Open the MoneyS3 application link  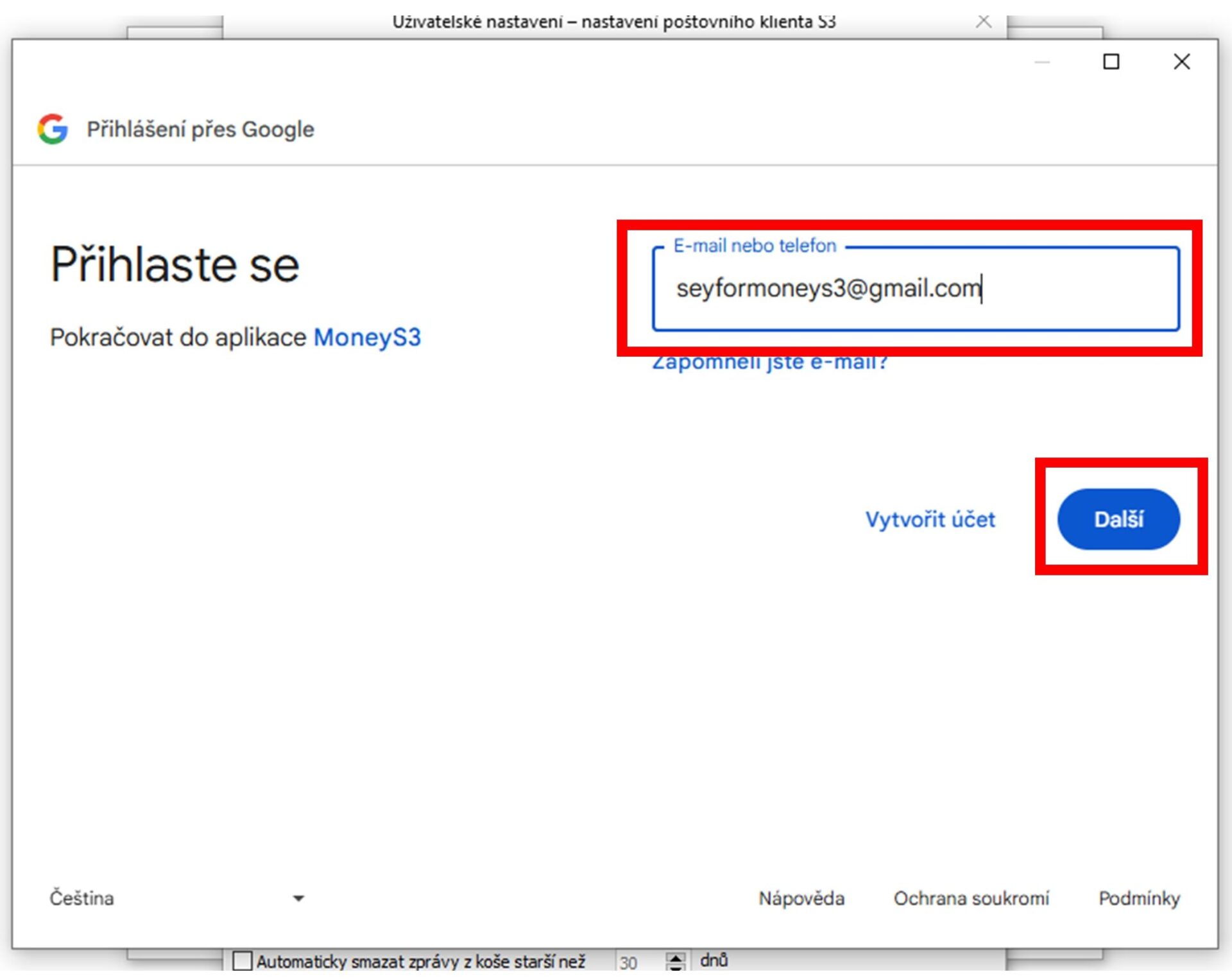click(x=367, y=337)
